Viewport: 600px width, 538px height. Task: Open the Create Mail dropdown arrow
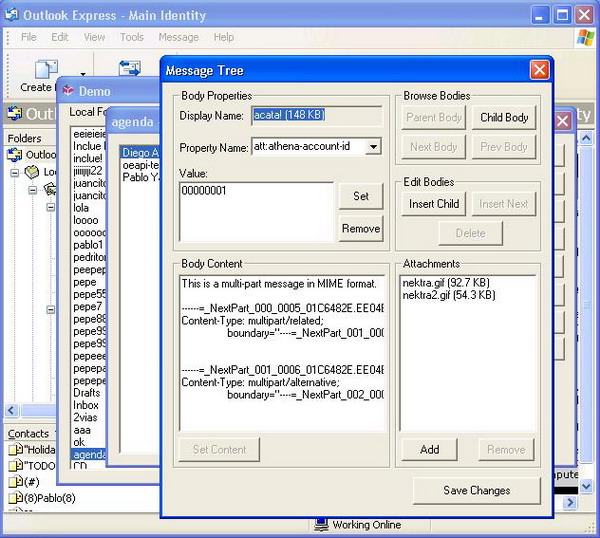coord(83,74)
